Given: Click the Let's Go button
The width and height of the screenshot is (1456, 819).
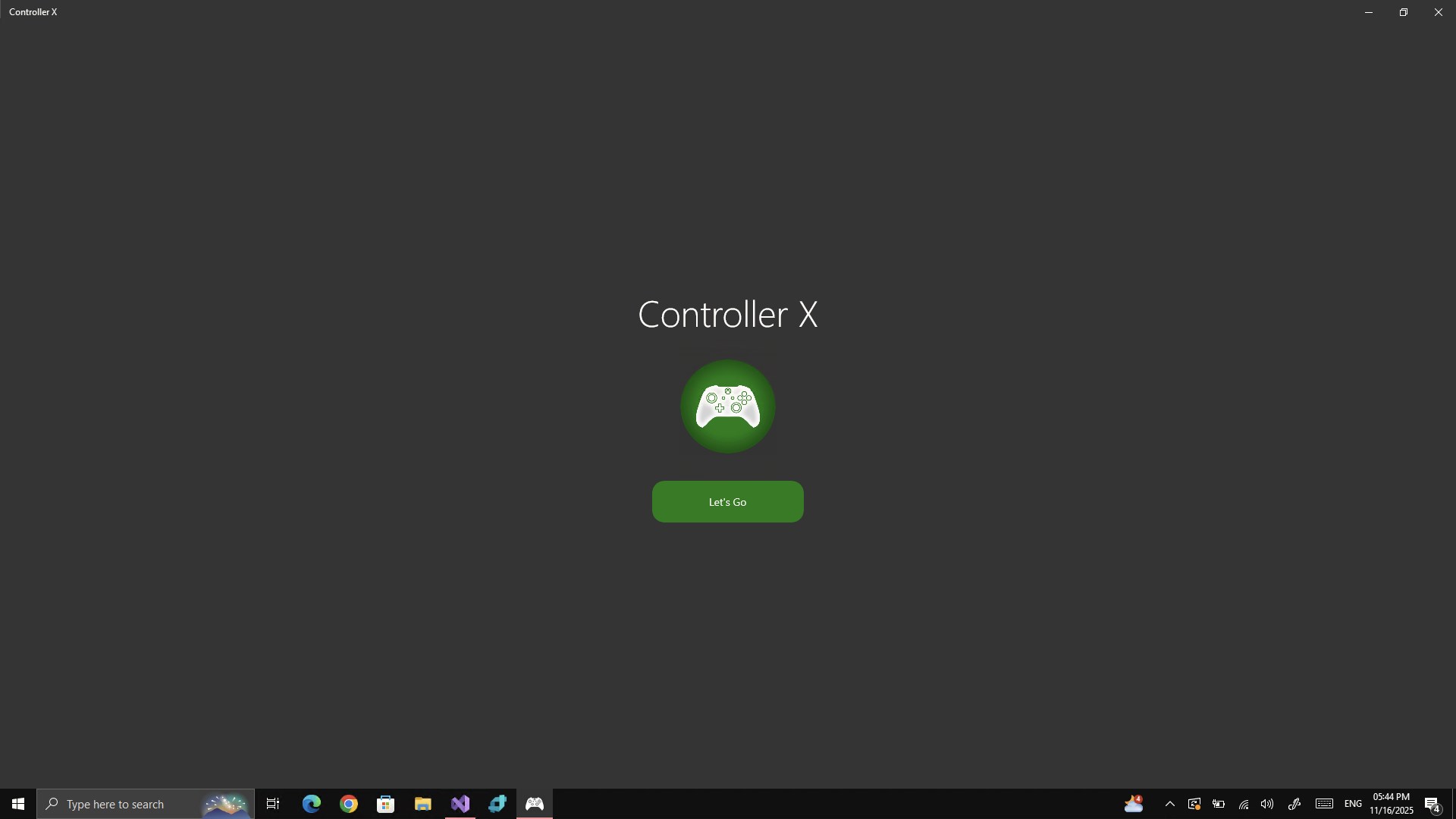Looking at the screenshot, I should click(727, 501).
